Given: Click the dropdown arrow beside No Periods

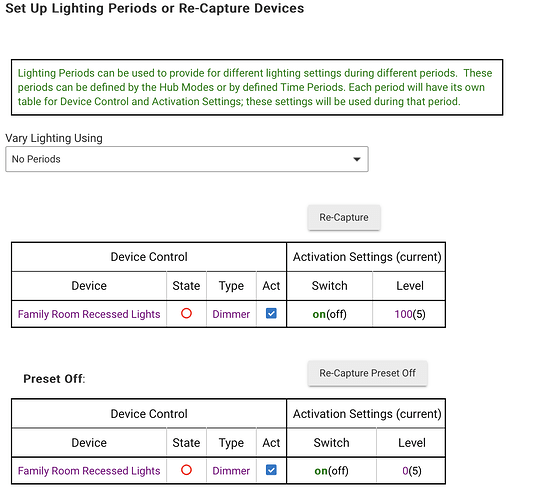Looking at the screenshot, I should click(357, 159).
